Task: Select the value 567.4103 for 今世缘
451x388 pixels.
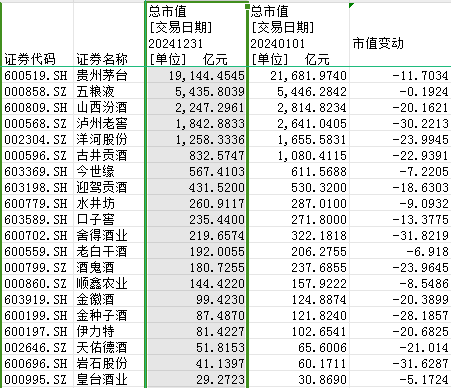Action: 196,171
